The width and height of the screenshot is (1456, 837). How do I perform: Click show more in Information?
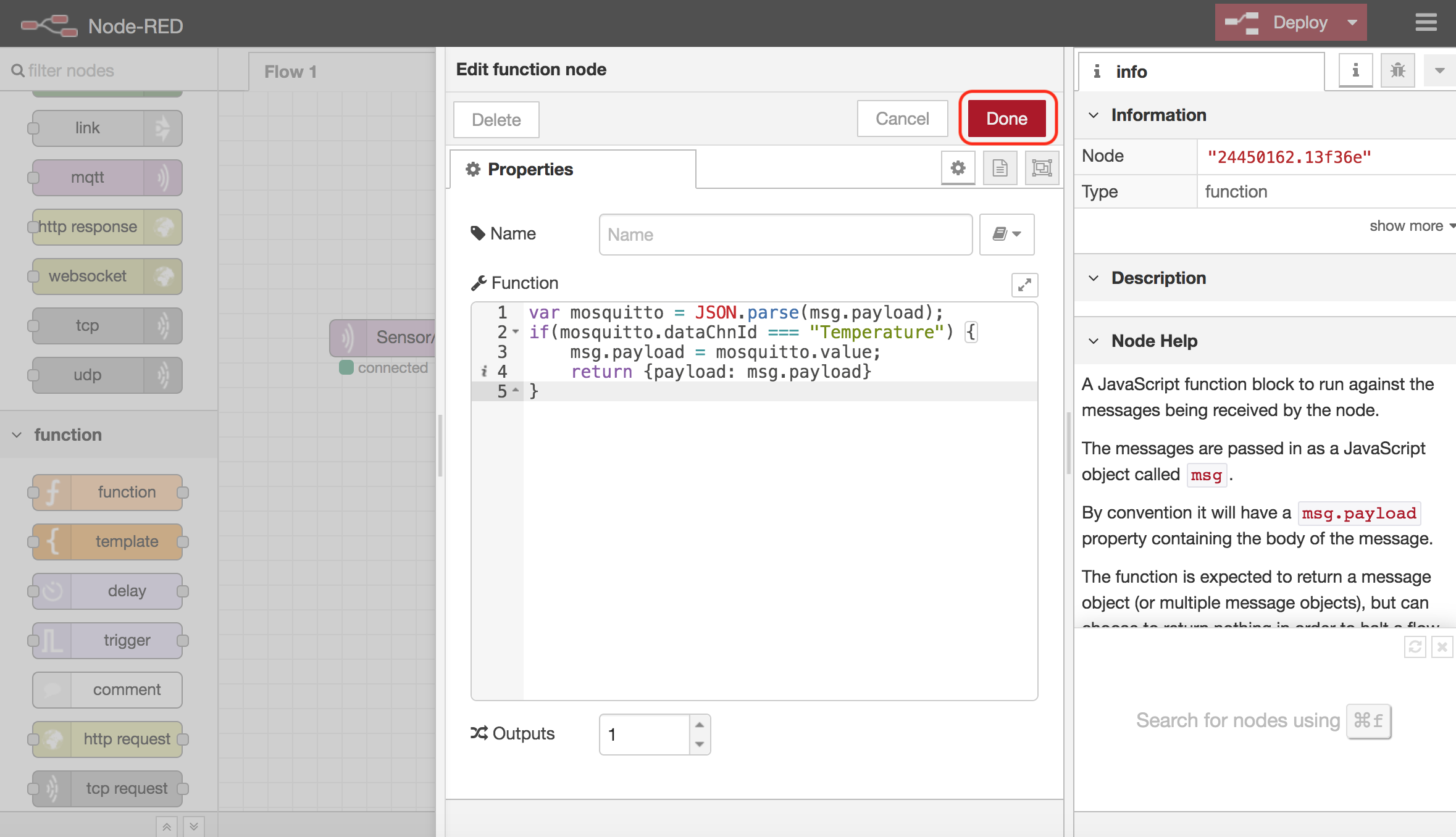coord(1412,226)
